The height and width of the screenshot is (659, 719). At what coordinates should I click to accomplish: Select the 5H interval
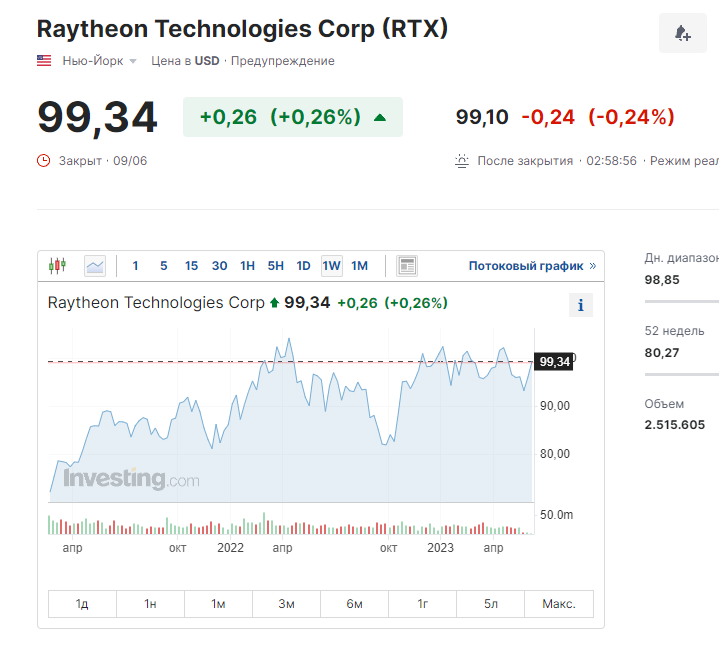pyautogui.click(x=276, y=266)
